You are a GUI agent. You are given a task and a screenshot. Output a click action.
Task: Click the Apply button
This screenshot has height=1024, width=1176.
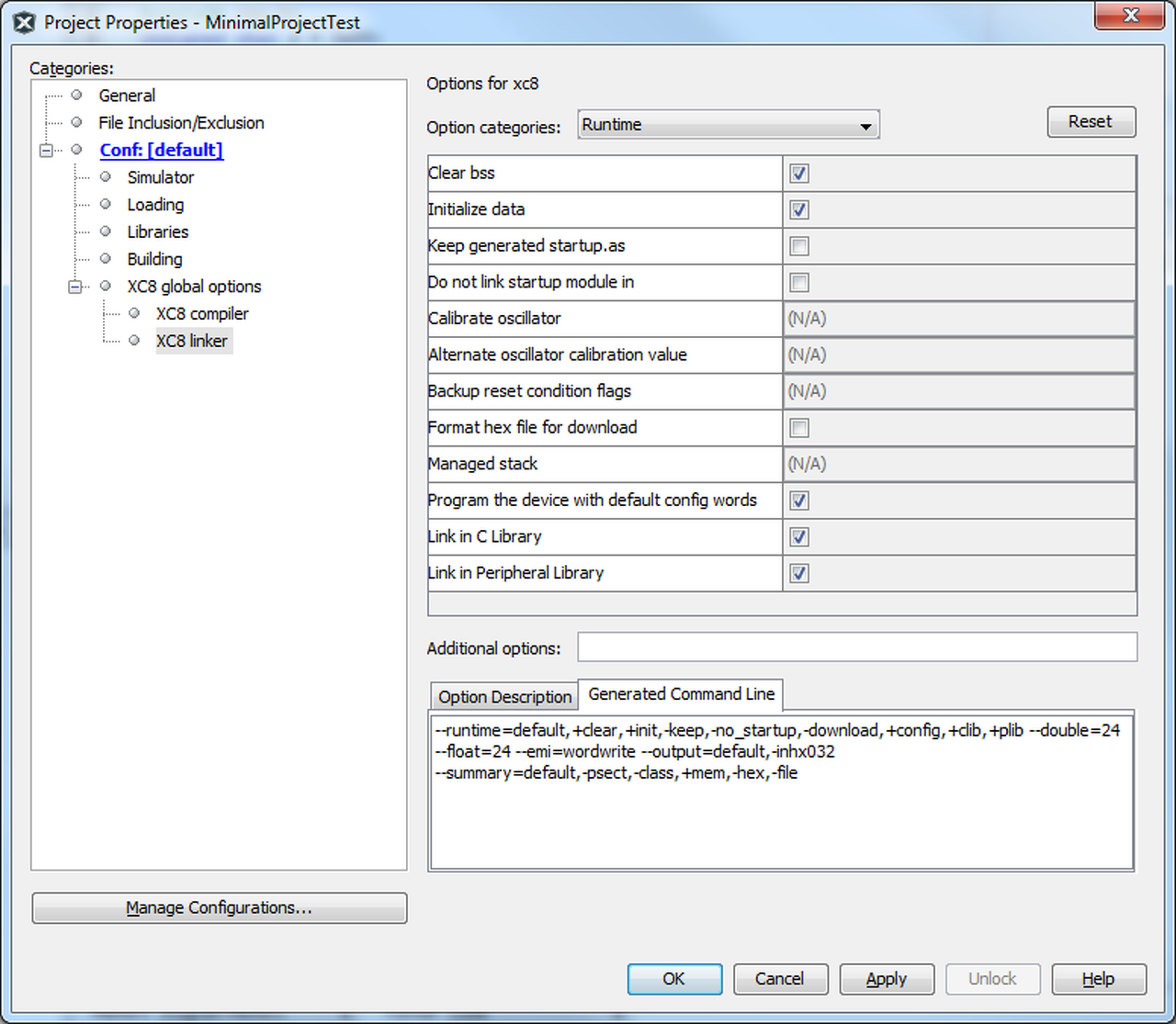coord(887,979)
